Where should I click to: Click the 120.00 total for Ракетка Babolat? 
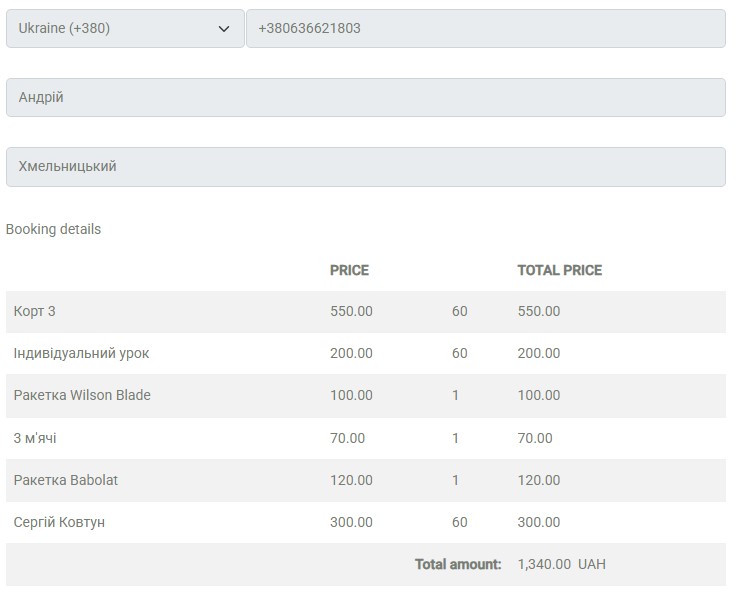[x=538, y=480]
